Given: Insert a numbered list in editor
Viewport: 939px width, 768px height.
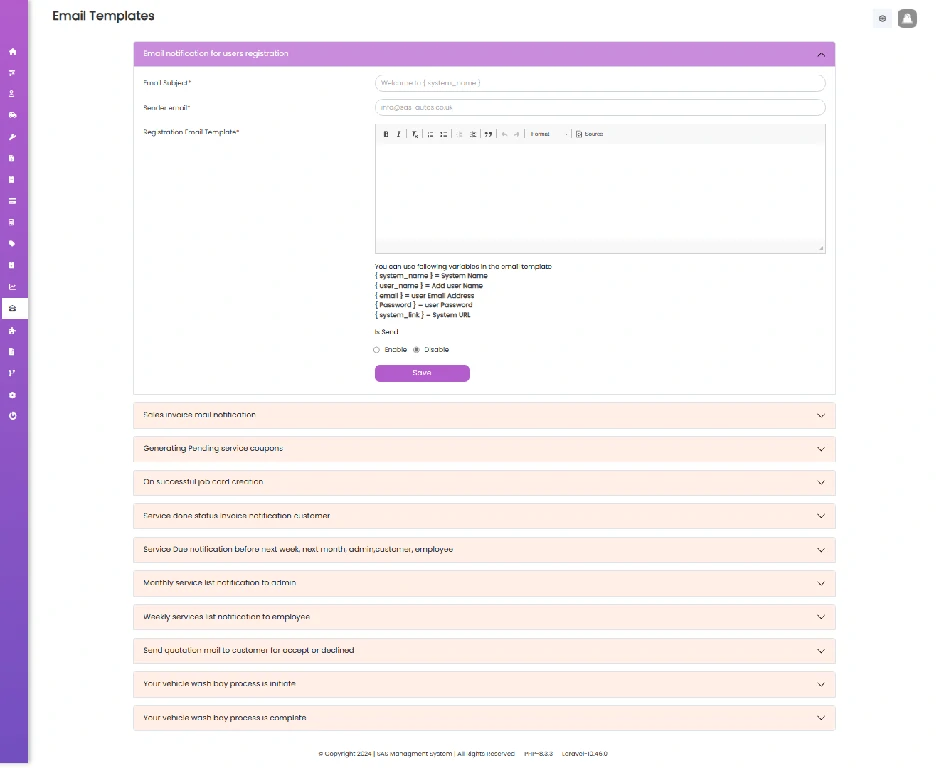Looking at the screenshot, I should (431, 134).
